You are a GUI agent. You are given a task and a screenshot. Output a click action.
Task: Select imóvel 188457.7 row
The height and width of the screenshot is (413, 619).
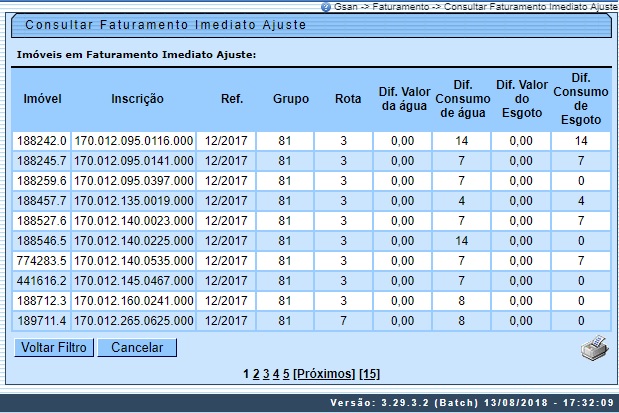(42, 201)
